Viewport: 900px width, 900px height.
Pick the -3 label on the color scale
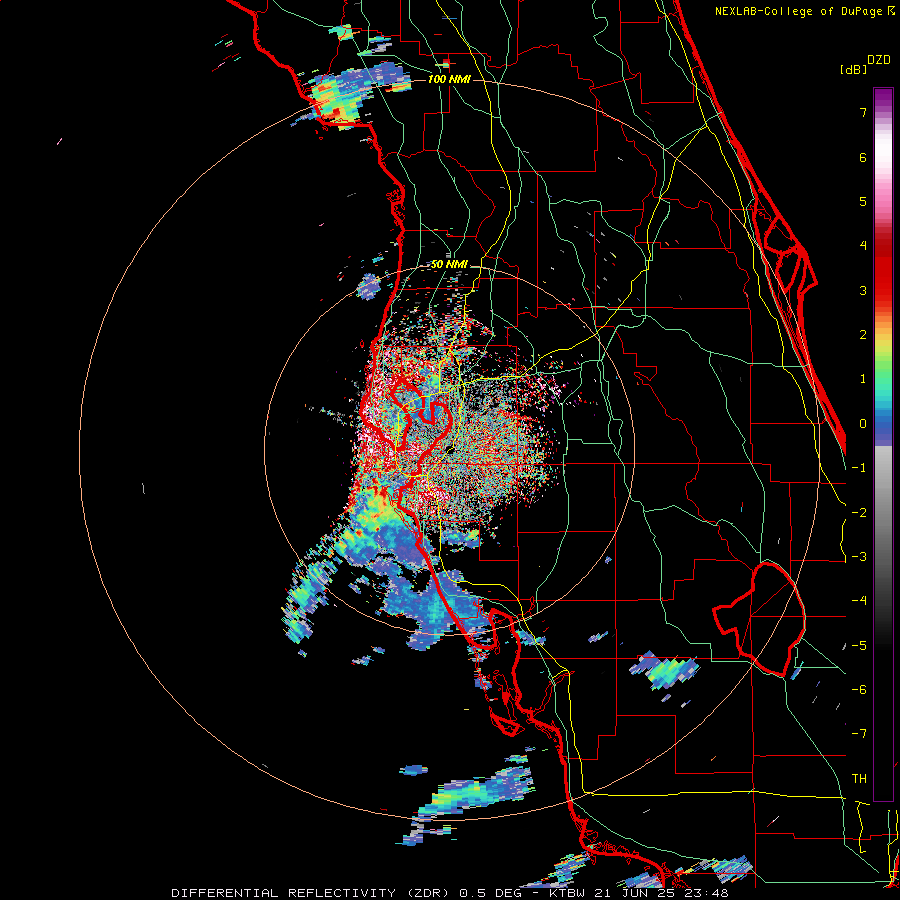pyautogui.click(x=859, y=557)
